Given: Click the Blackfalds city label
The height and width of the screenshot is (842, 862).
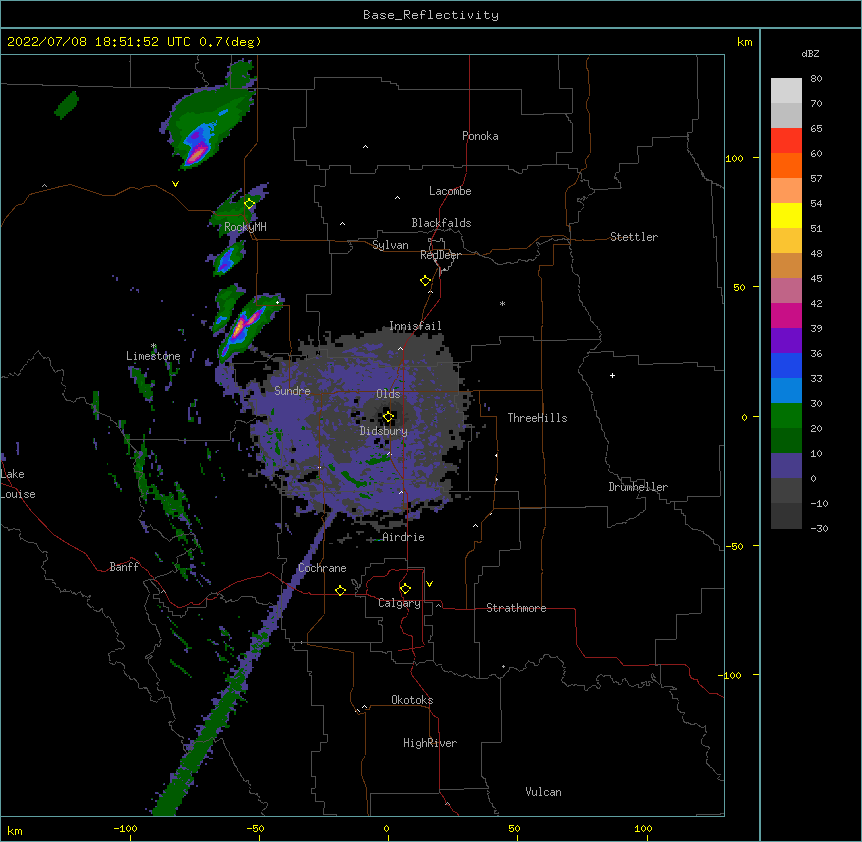Looking at the screenshot, I should [441, 223].
